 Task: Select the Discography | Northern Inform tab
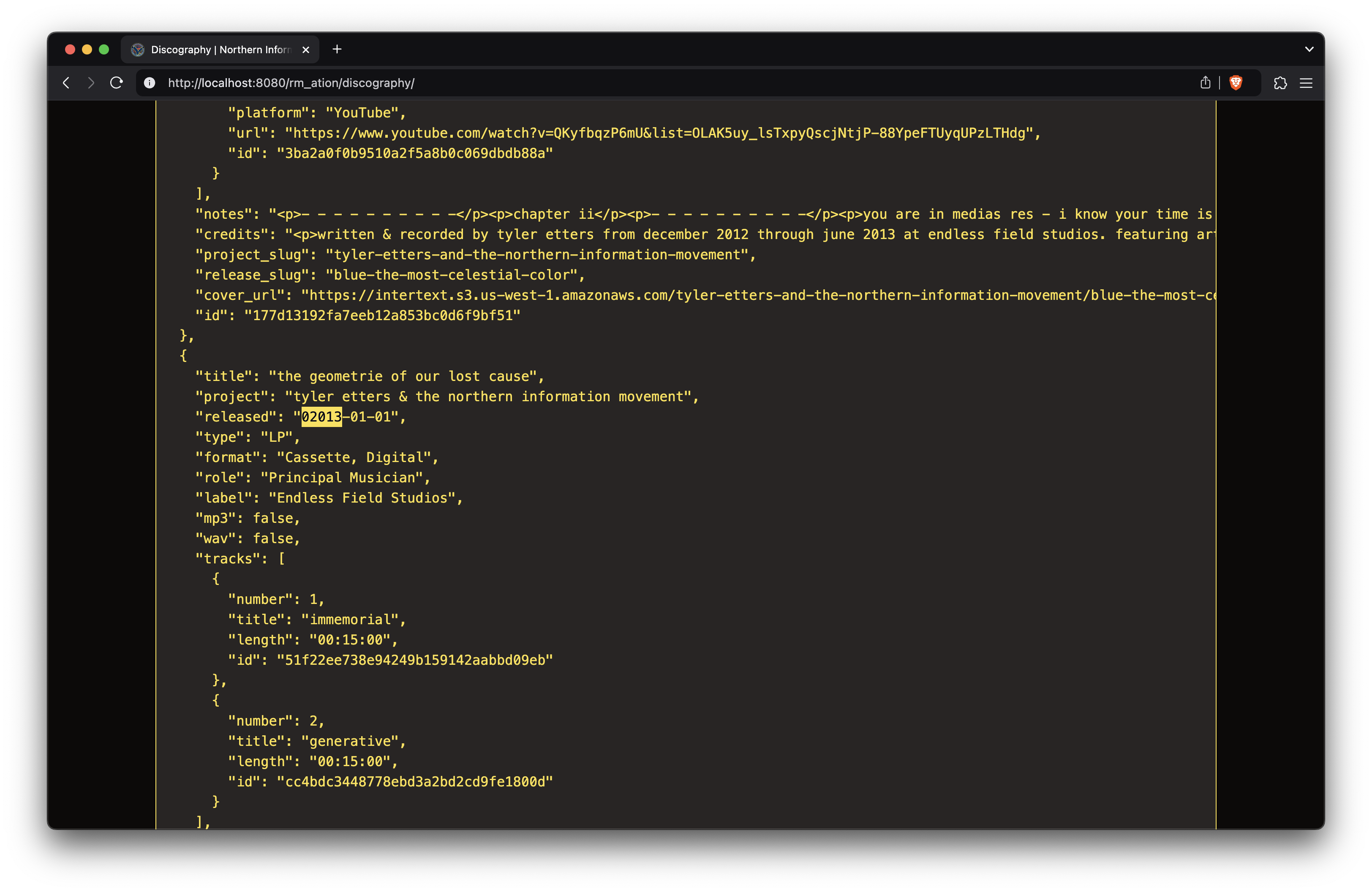tap(220, 50)
